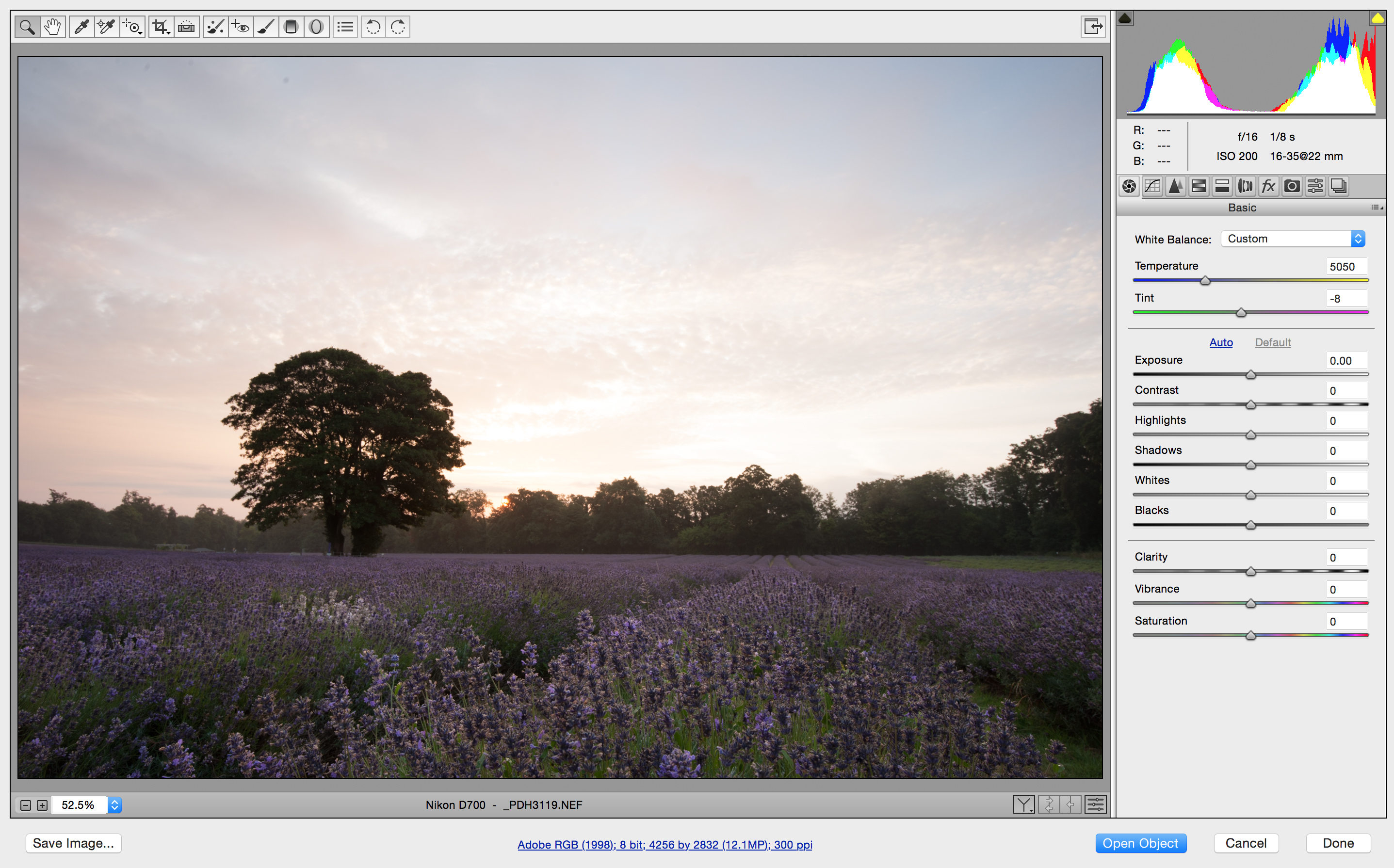Click the Saturation value field
This screenshot has width=1394, height=868.
[1346, 621]
